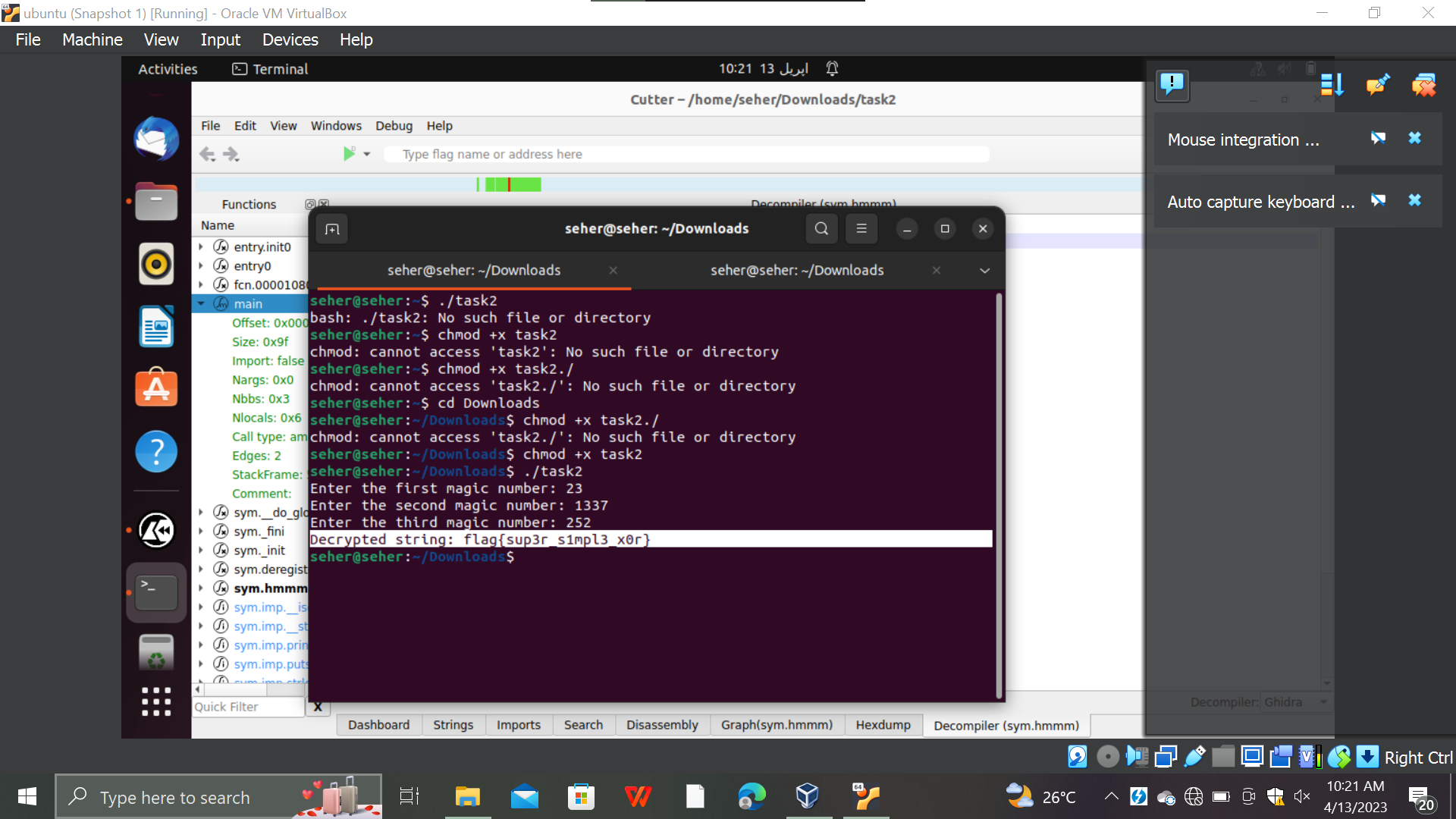Click the back navigation arrow in Cutter
1456x819 pixels.
coord(207,153)
